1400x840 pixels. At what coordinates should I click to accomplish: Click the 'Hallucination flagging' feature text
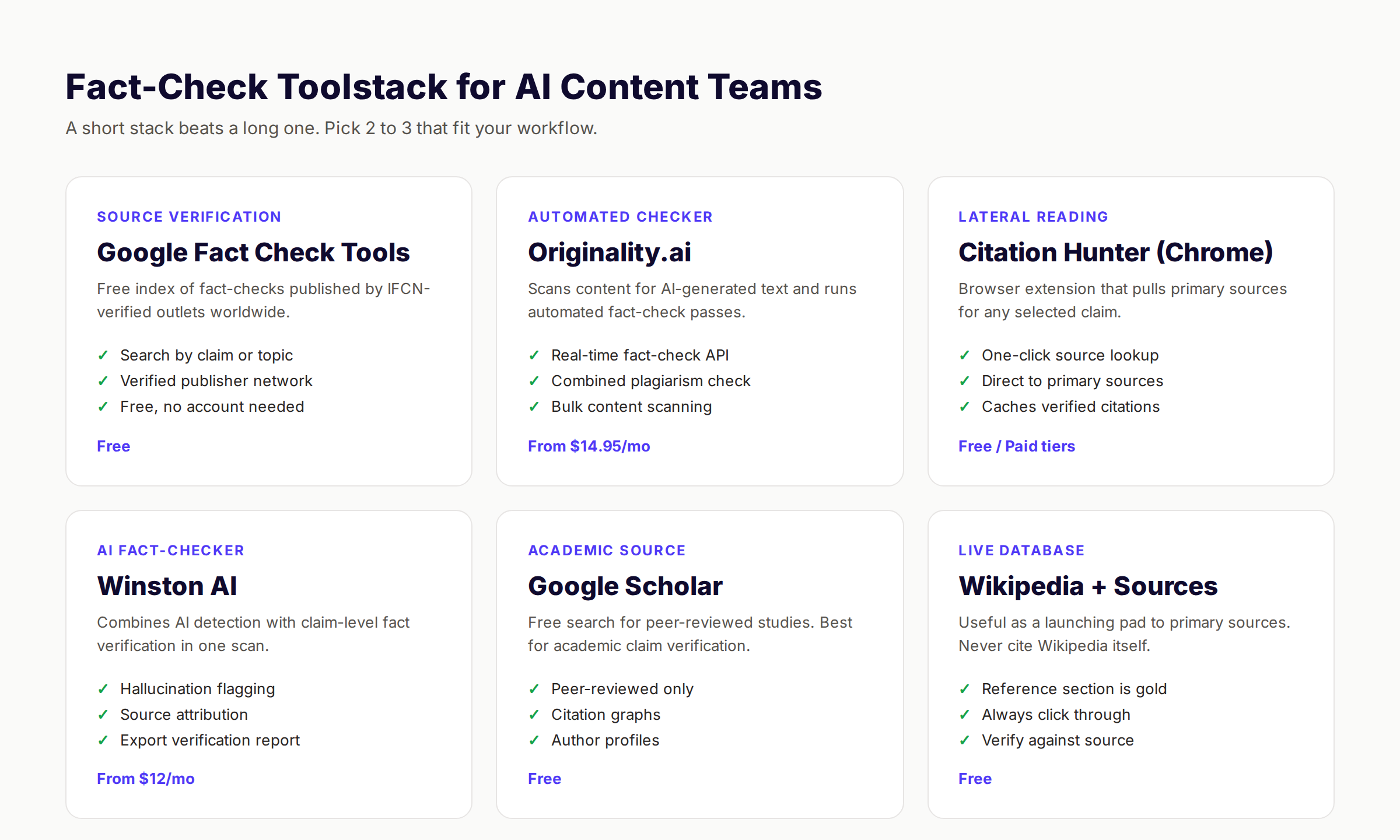tap(198, 689)
